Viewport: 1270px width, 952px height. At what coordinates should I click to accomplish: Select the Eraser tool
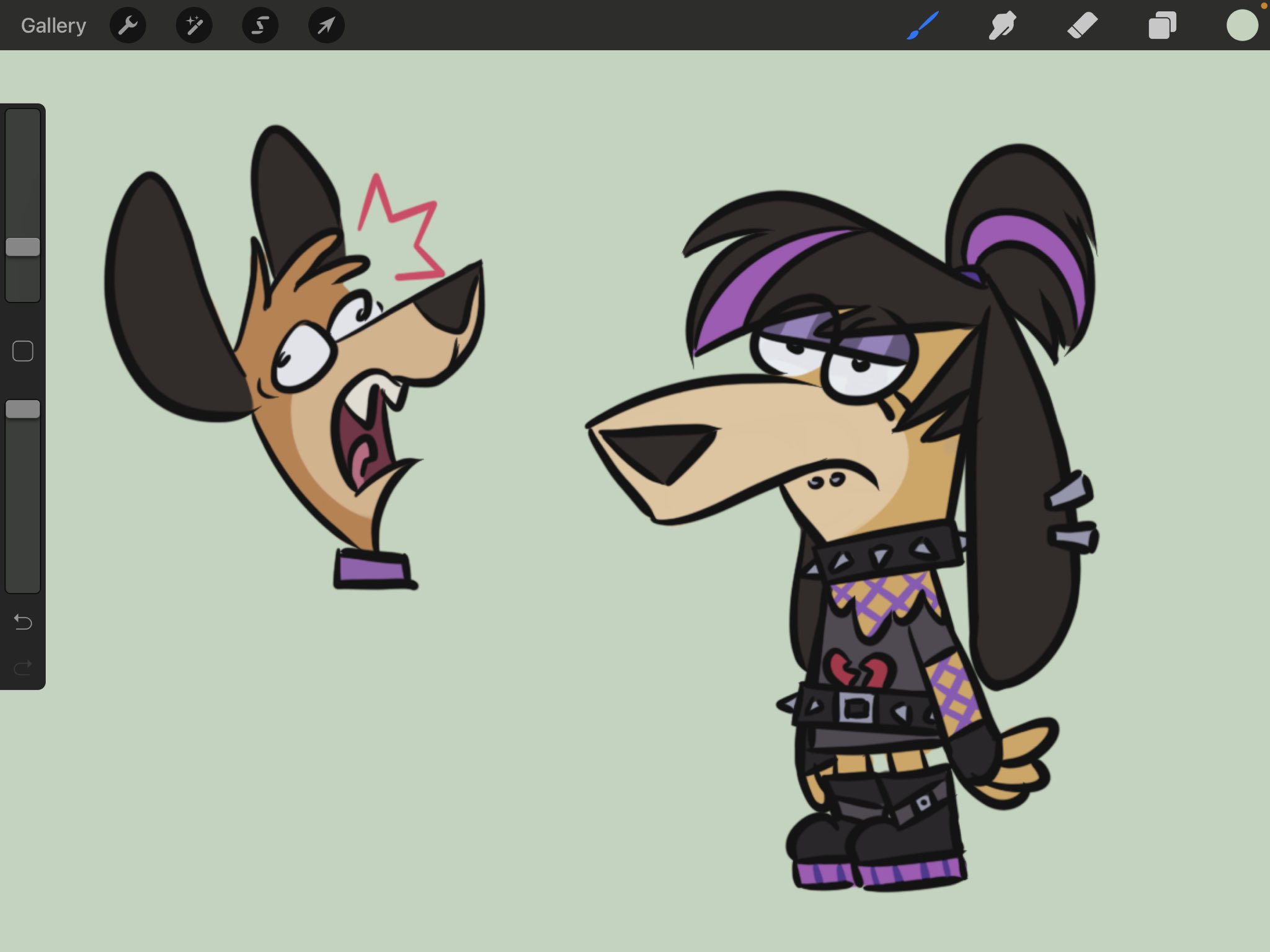[x=1082, y=25]
